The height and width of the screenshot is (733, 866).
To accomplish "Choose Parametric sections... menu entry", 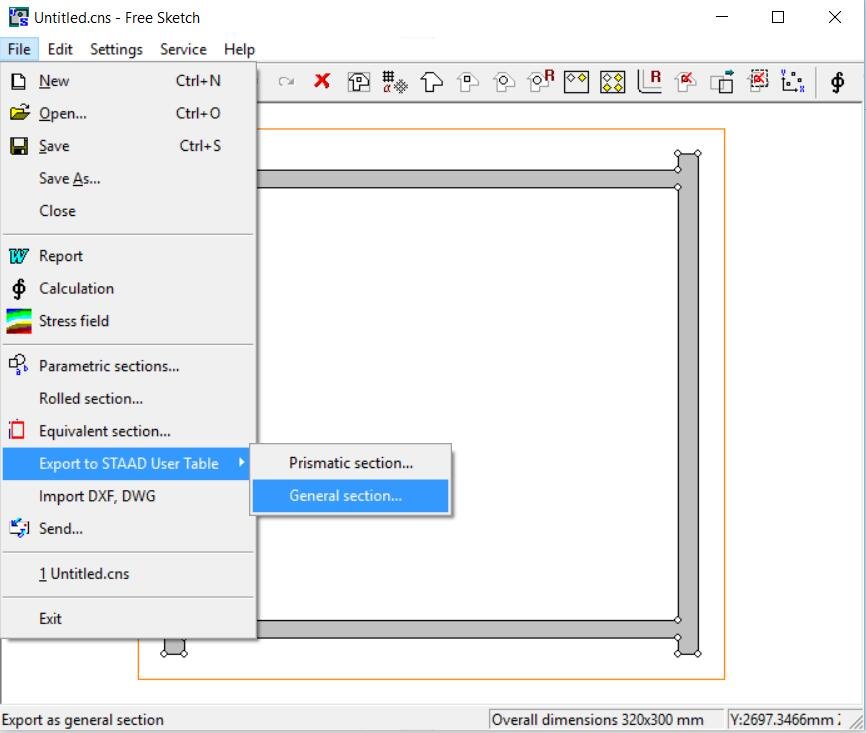I will (x=129, y=366).
